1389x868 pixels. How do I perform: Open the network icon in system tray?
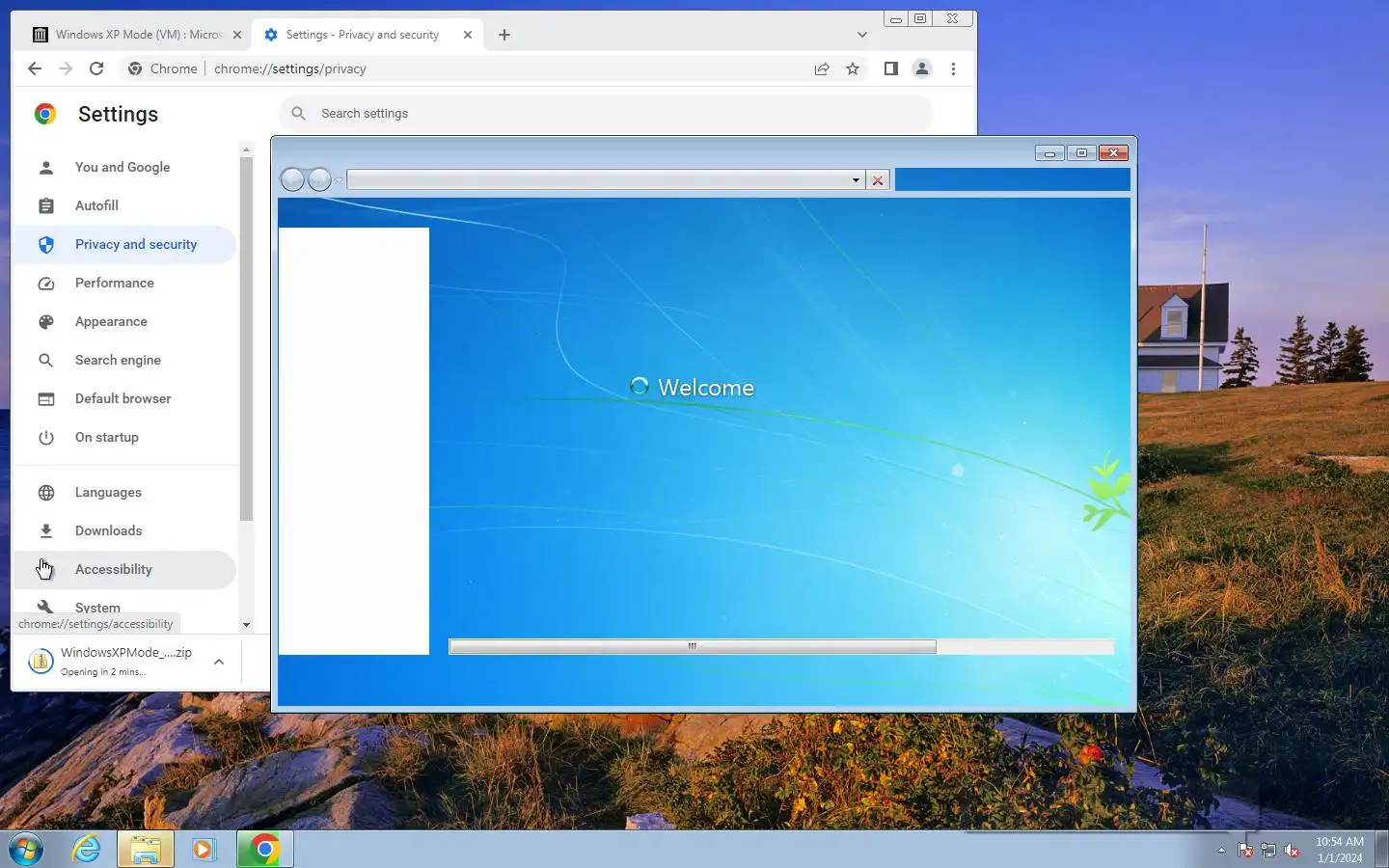coord(1268,850)
